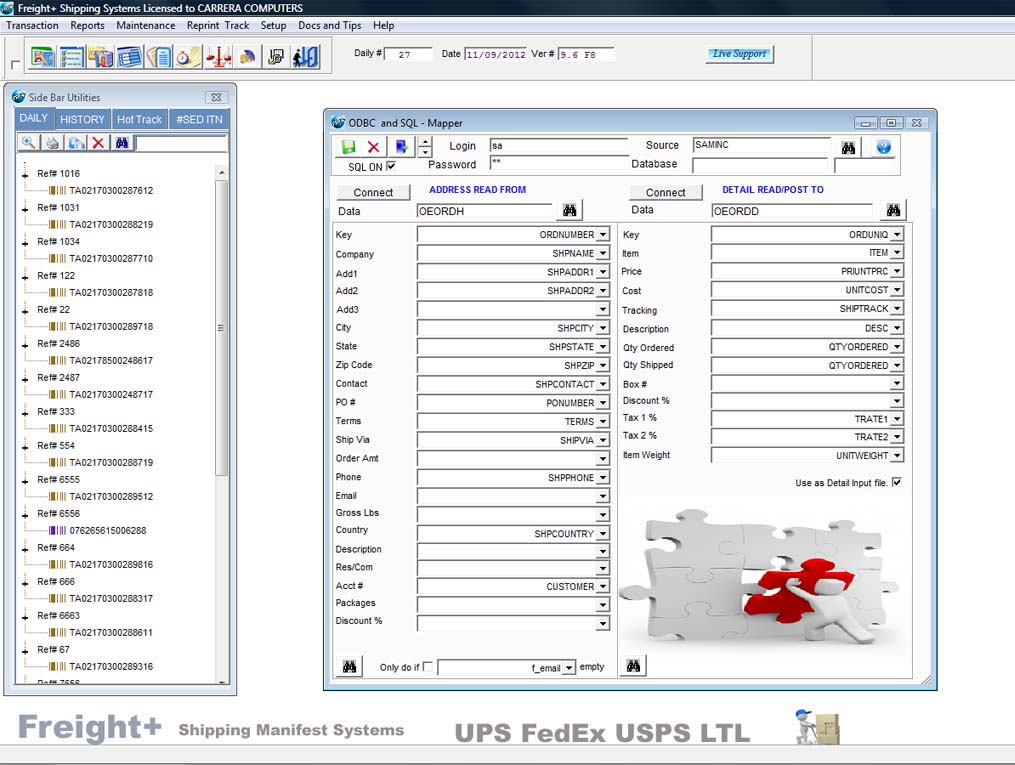This screenshot has width=1015, height=765.
Task: Open the checklist form toolbar icon
Action: coord(71,57)
